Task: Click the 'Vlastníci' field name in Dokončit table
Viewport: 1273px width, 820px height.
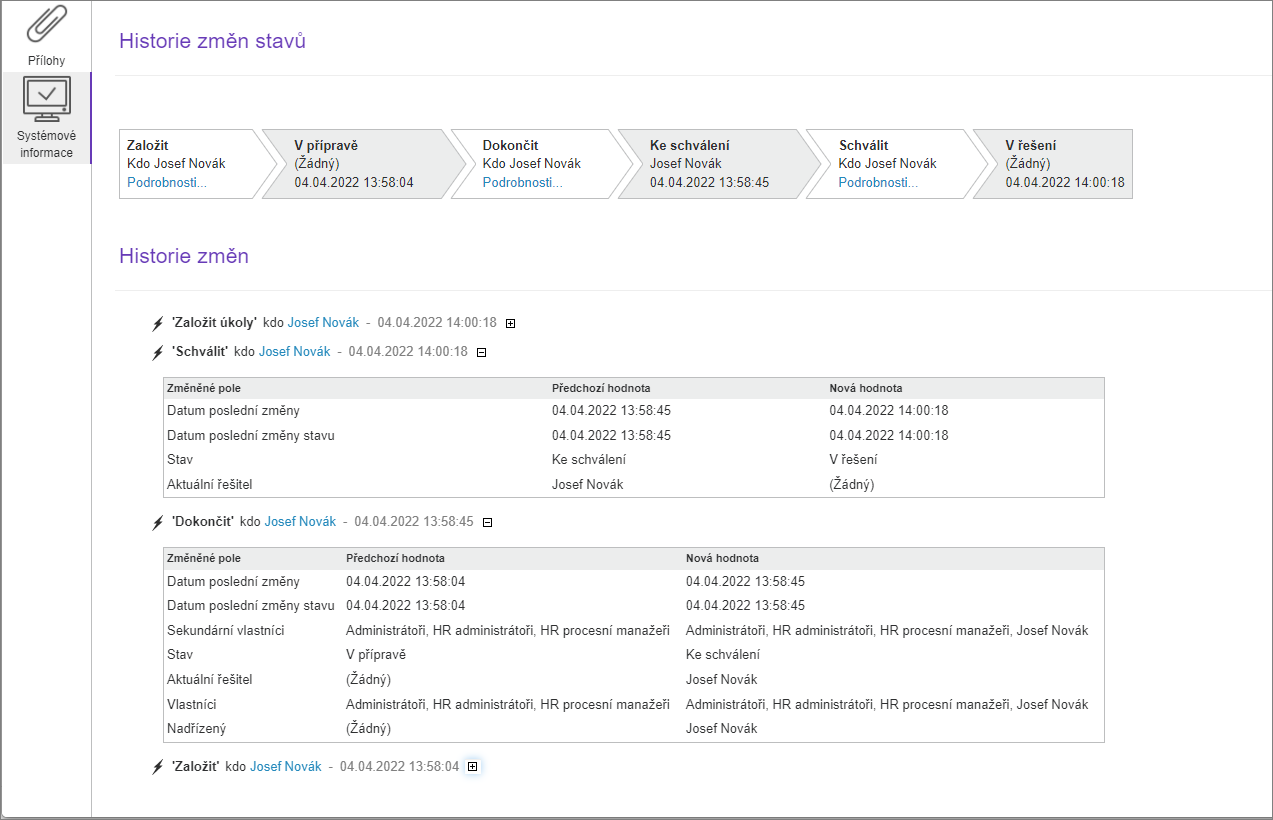Action: point(192,704)
